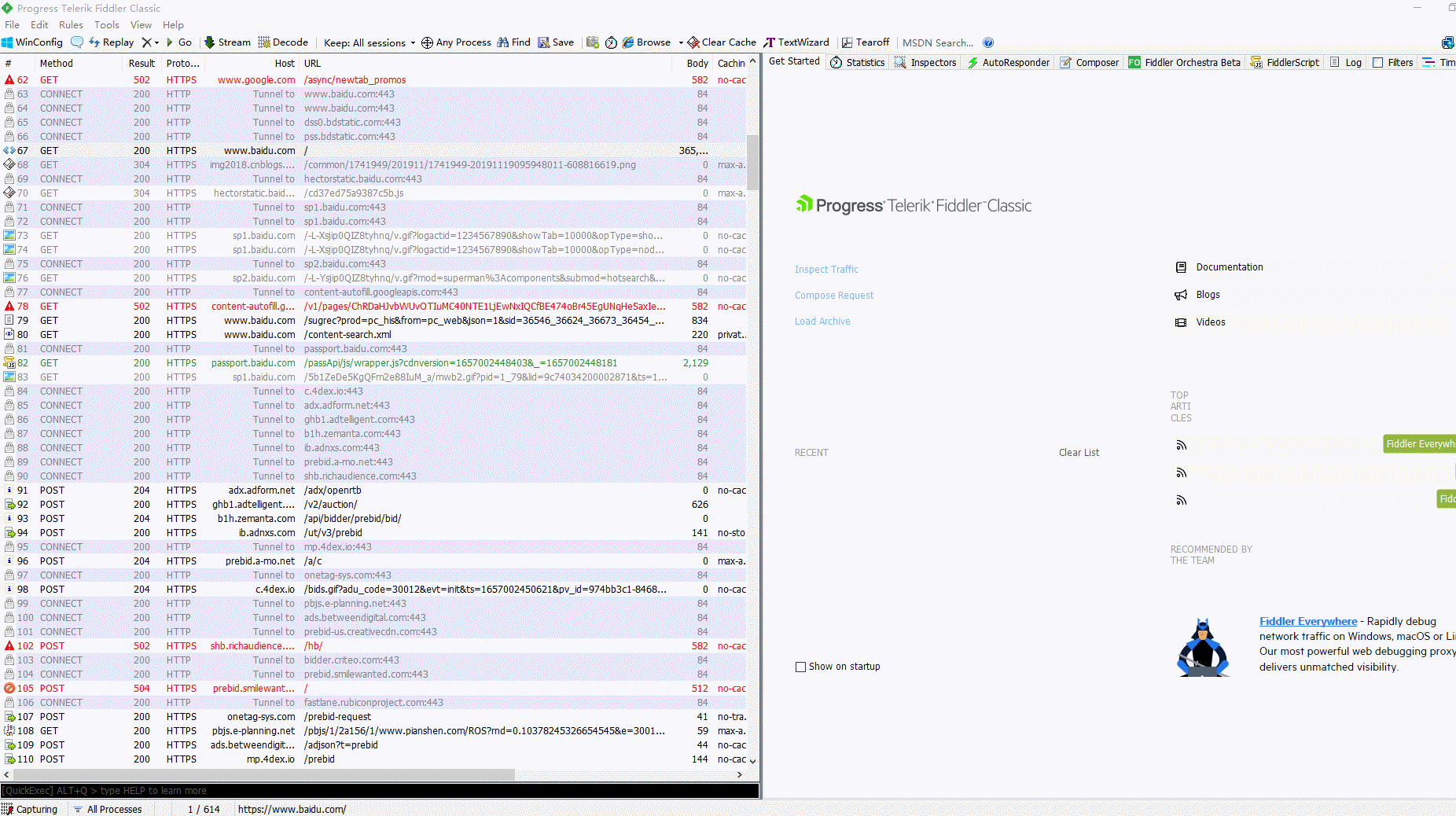Expand the Remove X dropdown arrow

pos(156,43)
